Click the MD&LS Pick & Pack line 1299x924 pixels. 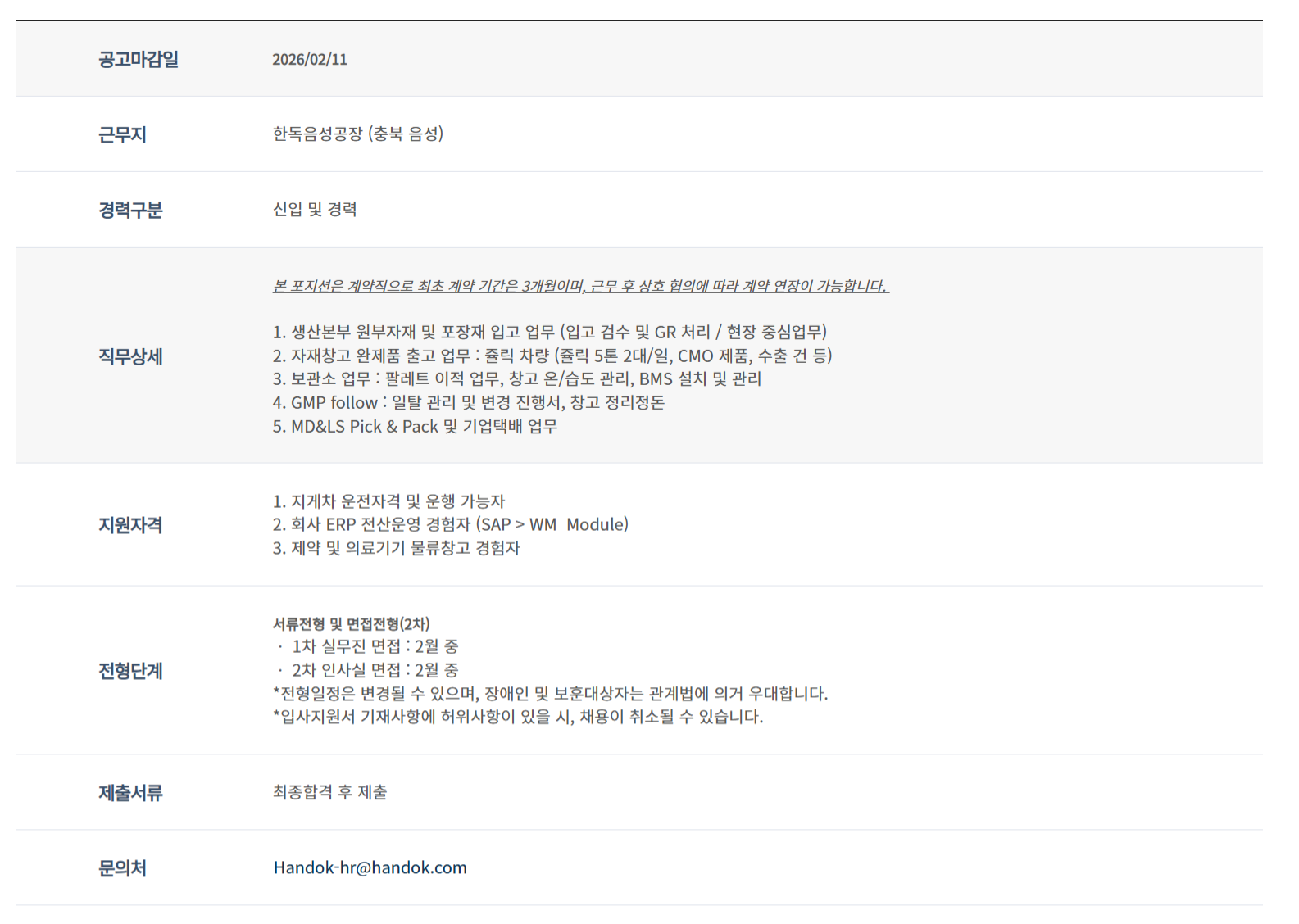(x=415, y=426)
